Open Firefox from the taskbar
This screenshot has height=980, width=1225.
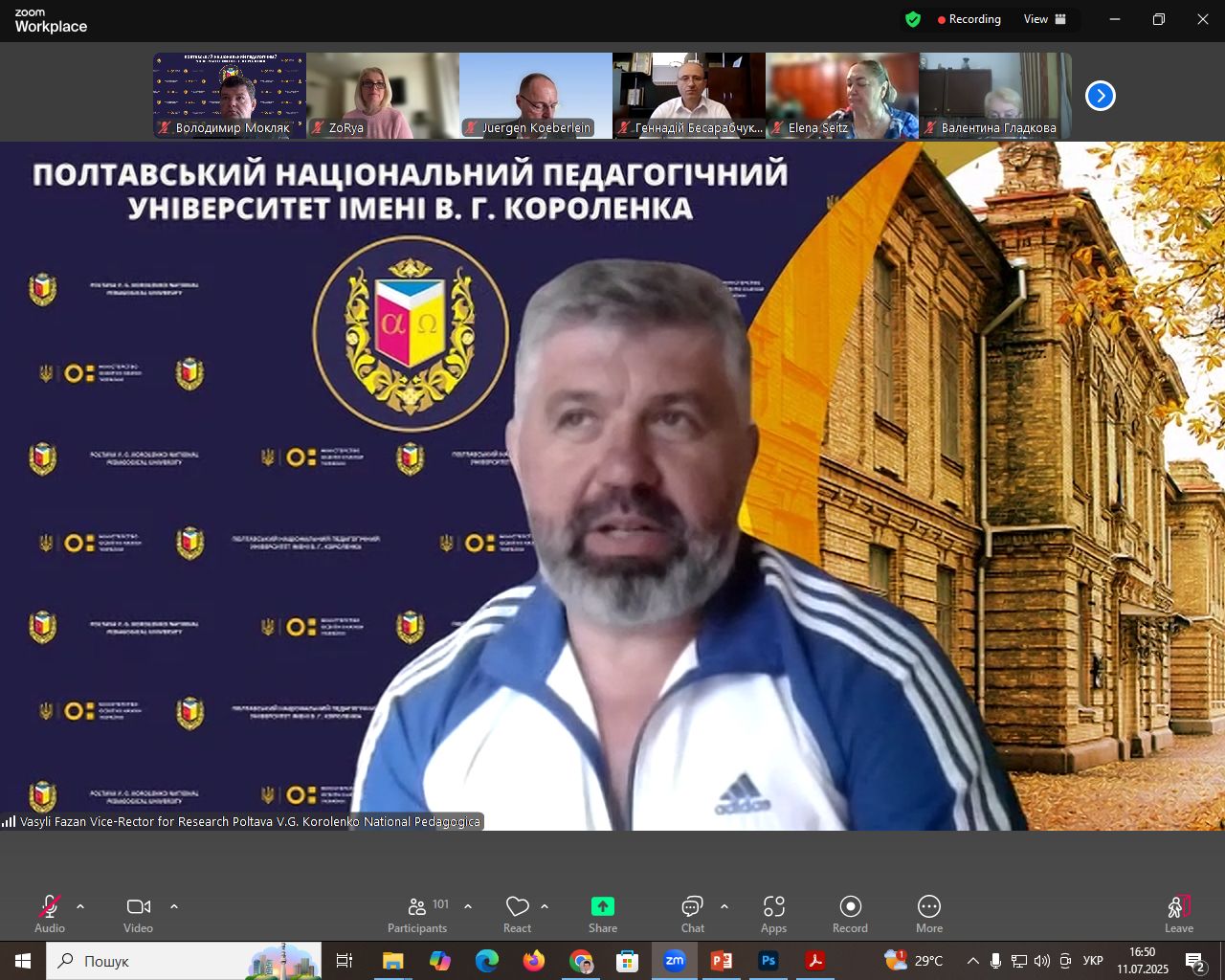[x=533, y=961]
